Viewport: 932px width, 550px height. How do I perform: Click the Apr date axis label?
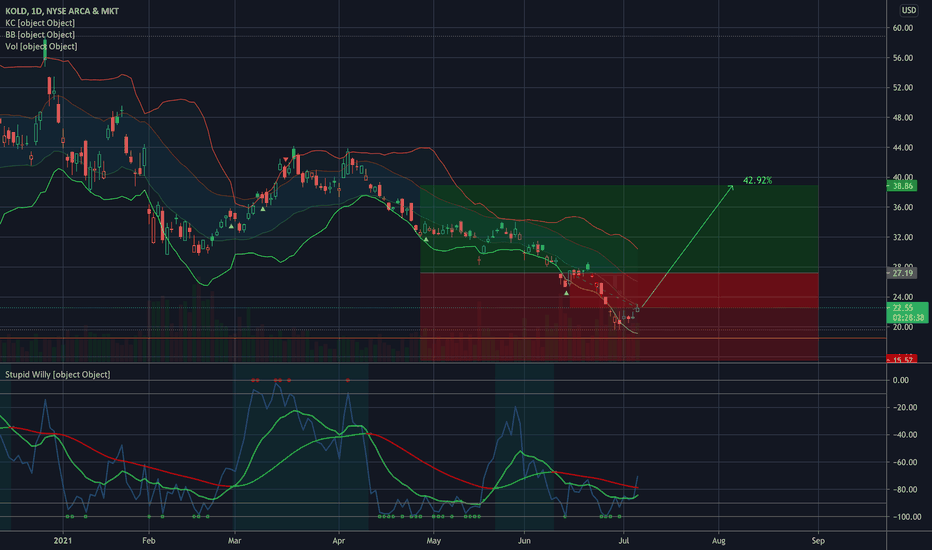[x=339, y=540]
